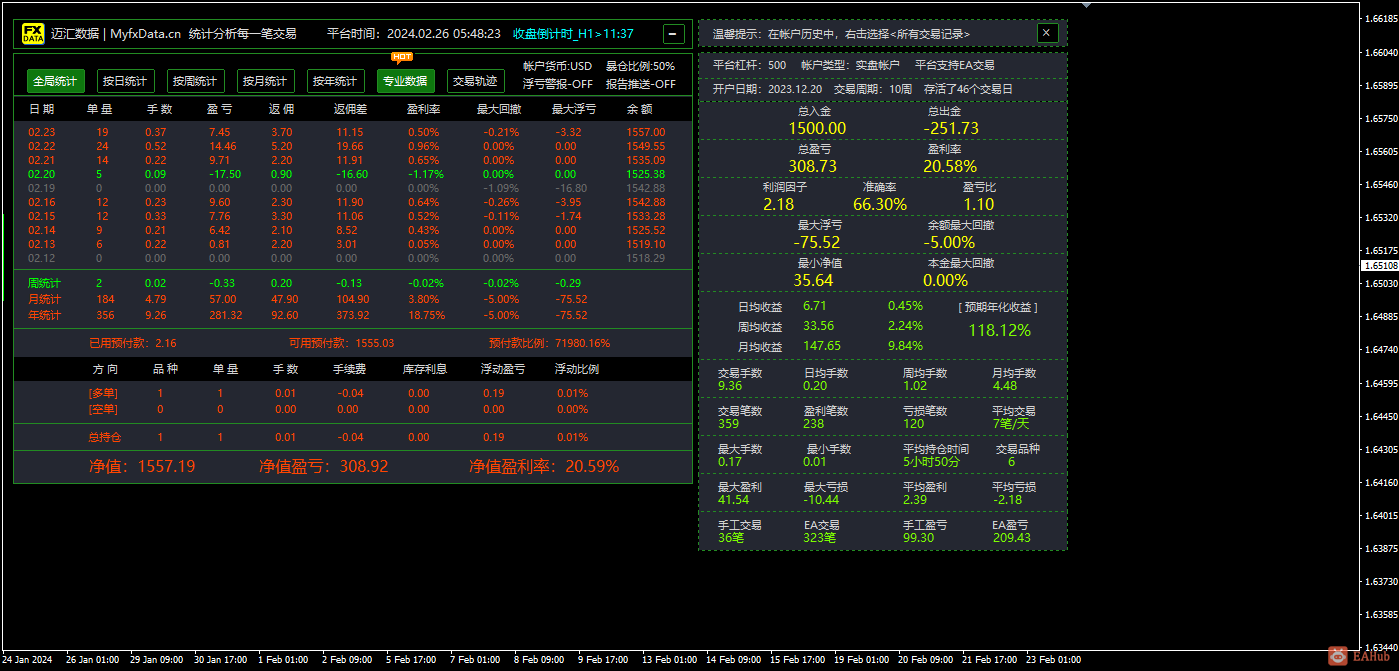Click the 月统计 summary row label
The height and width of the screenshot is (671, 1399).
[x=44, y=300]
